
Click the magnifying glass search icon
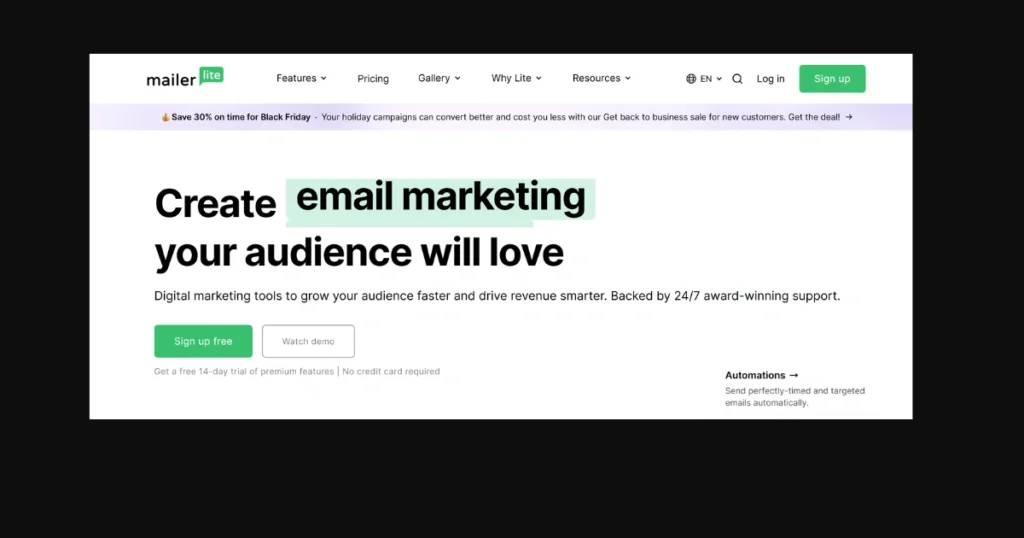[737, 79]
